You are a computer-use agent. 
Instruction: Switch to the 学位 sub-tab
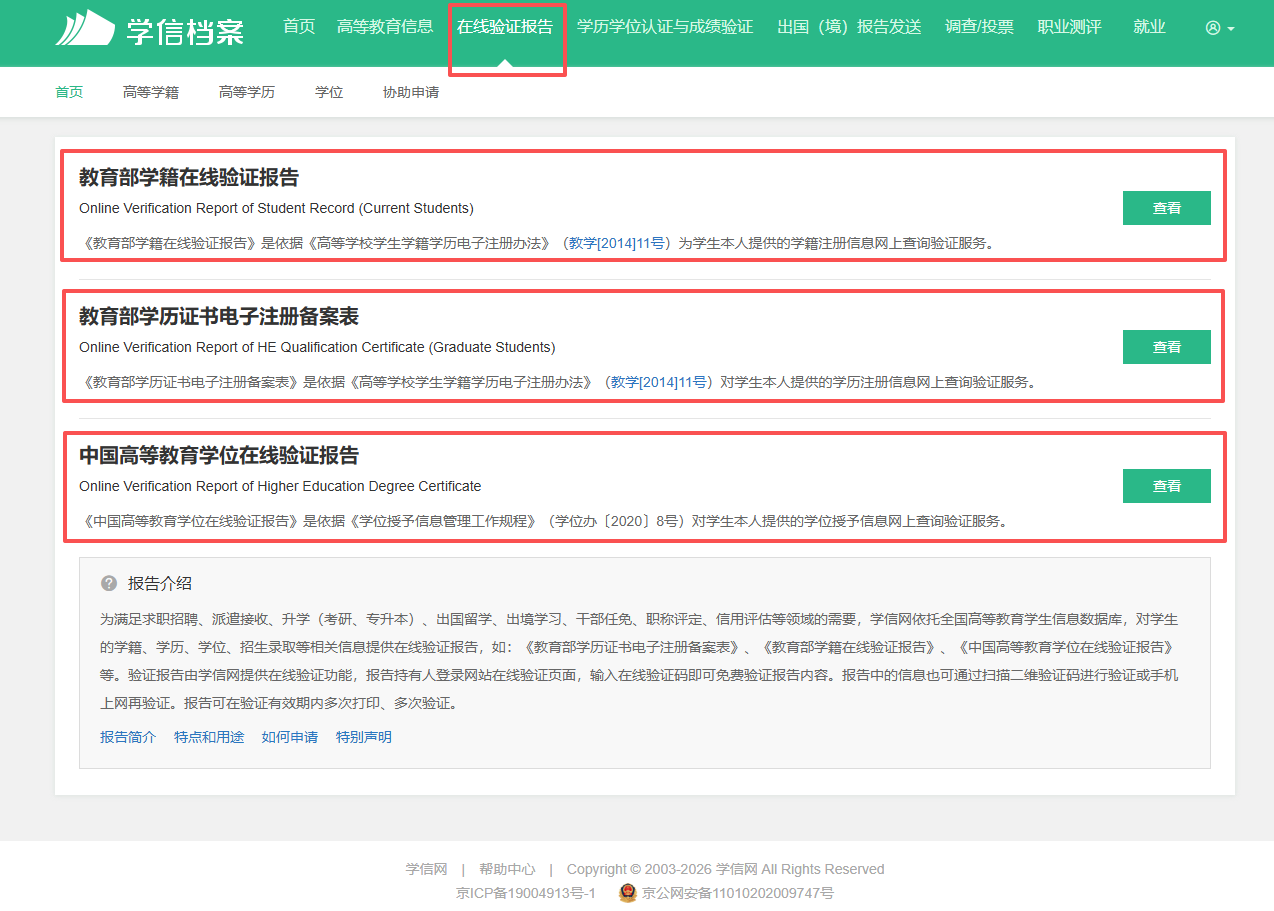pyautogui.click(x=329, y=92)
